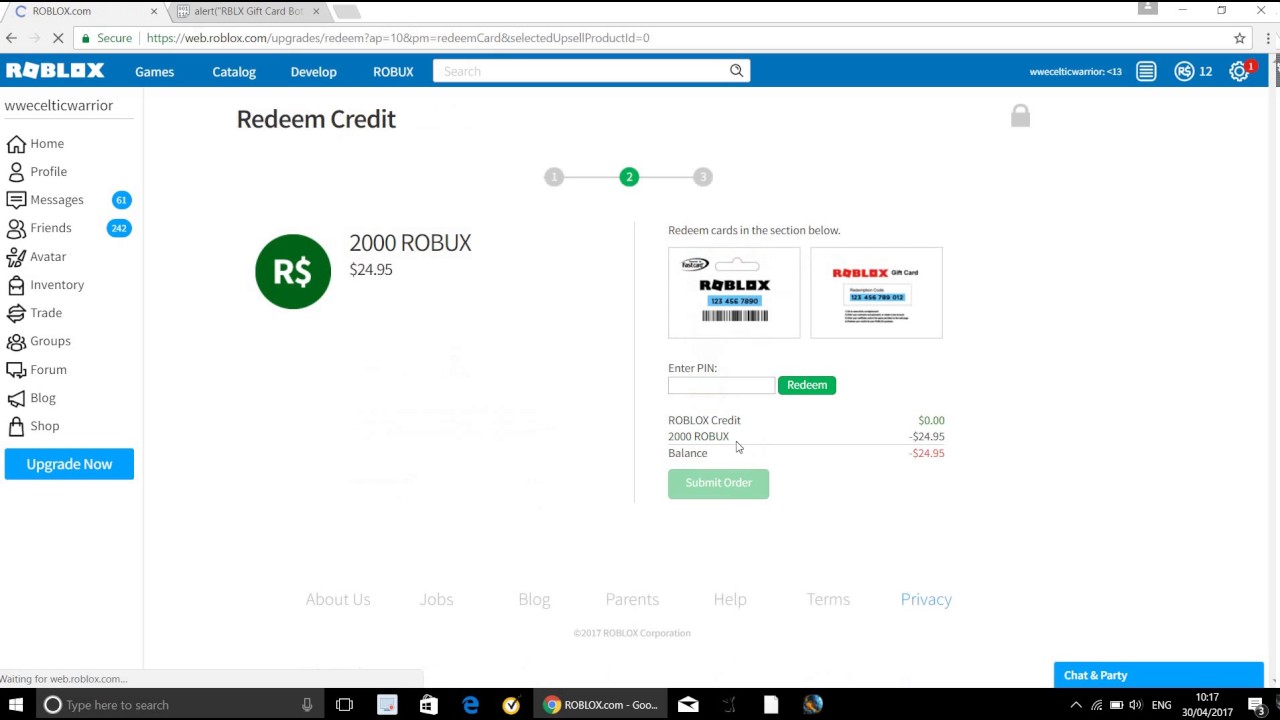Click the browser address bar URL
The image size is (1280, 720).
[x=398, y=38]
